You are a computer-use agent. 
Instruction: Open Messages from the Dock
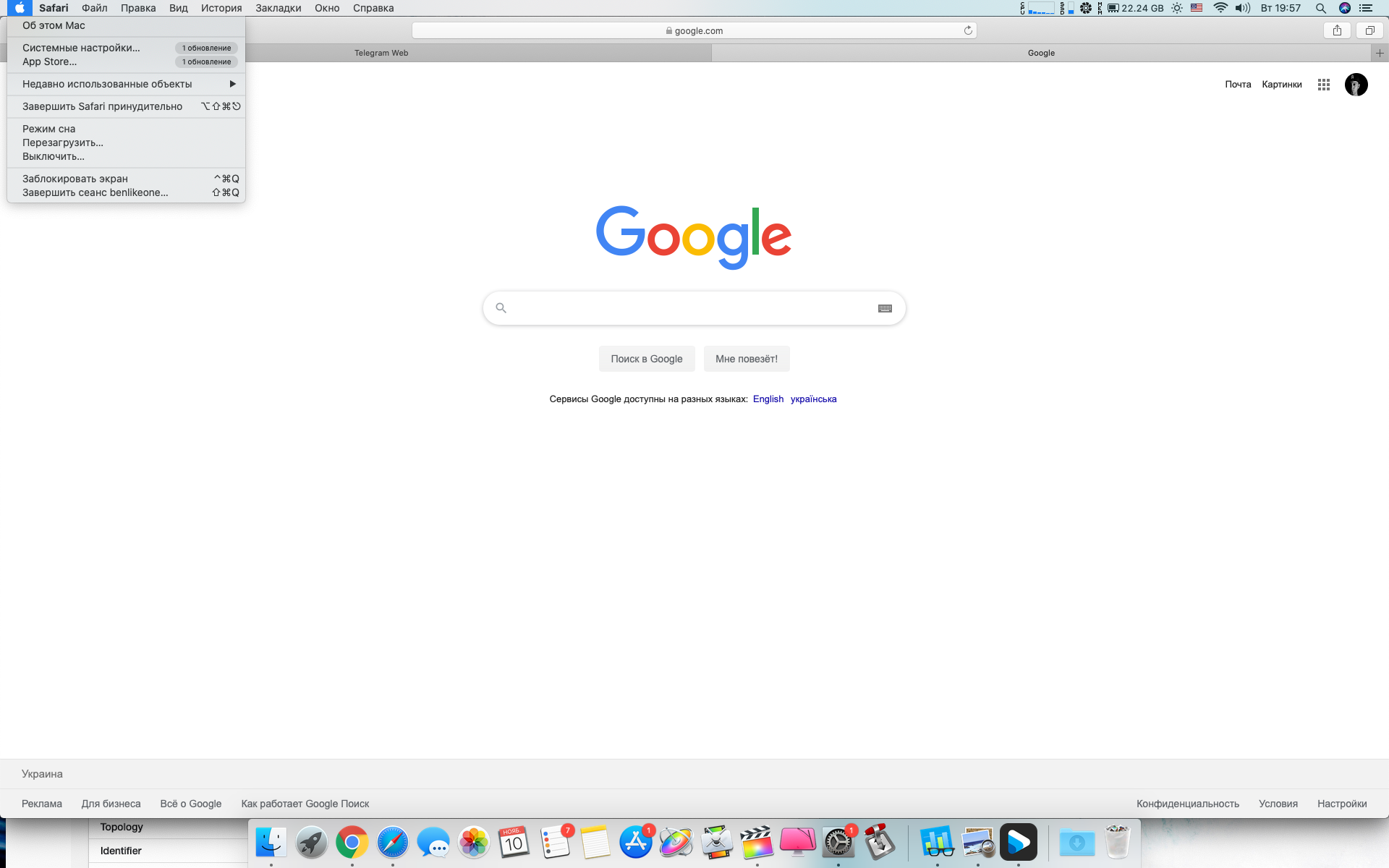point(433,843)
